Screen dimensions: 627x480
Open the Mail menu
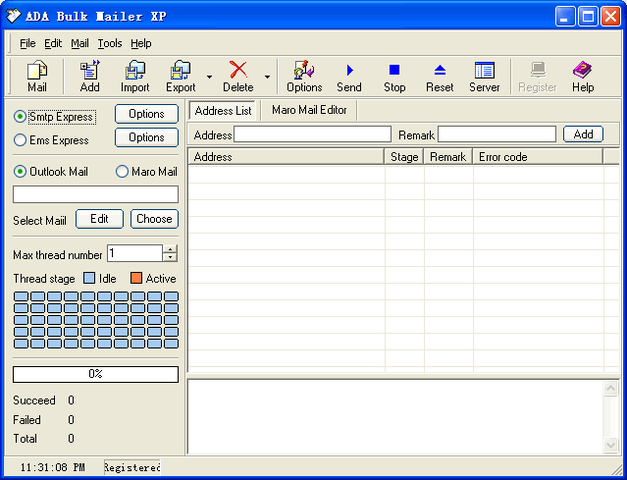[80, 43]
